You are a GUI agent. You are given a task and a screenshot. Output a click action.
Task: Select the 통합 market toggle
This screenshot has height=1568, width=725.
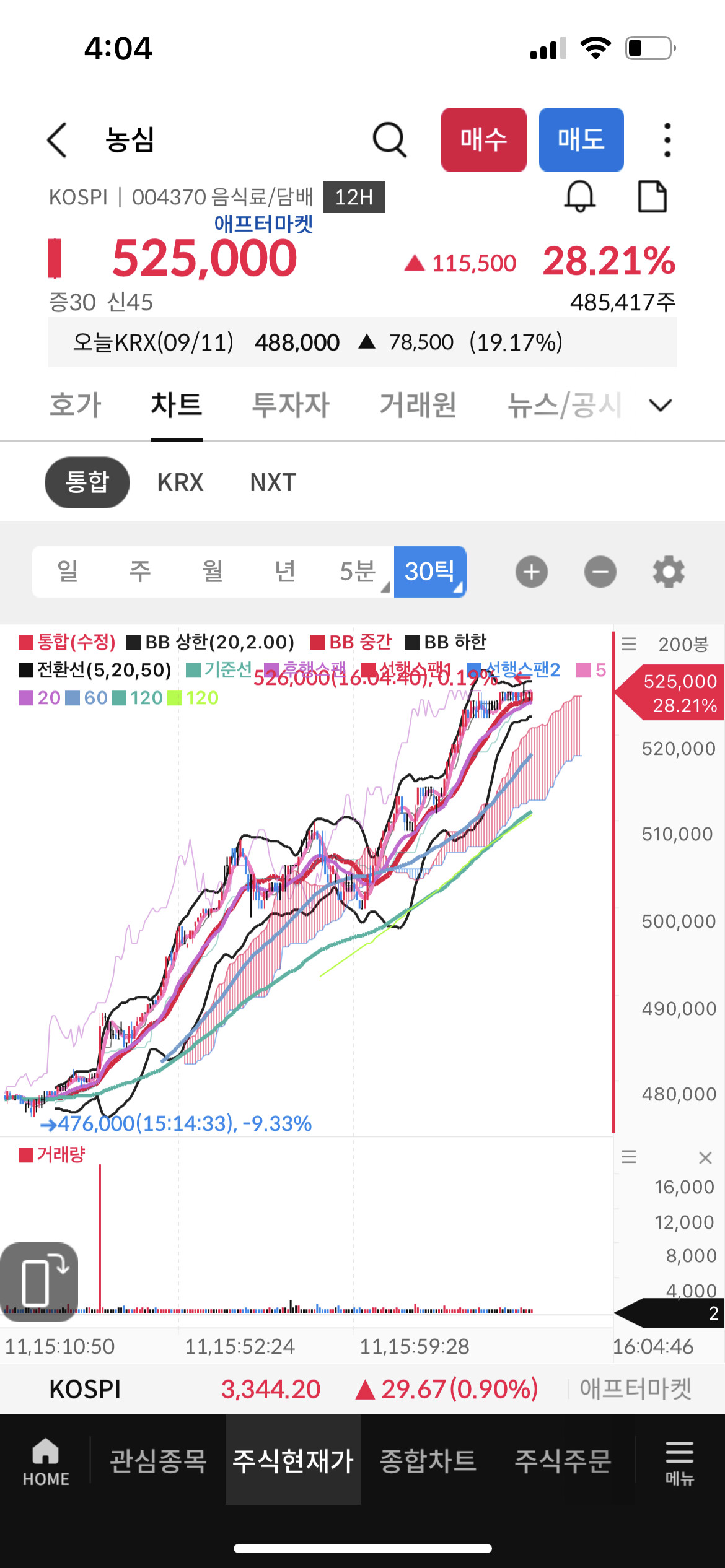(87, 482)
